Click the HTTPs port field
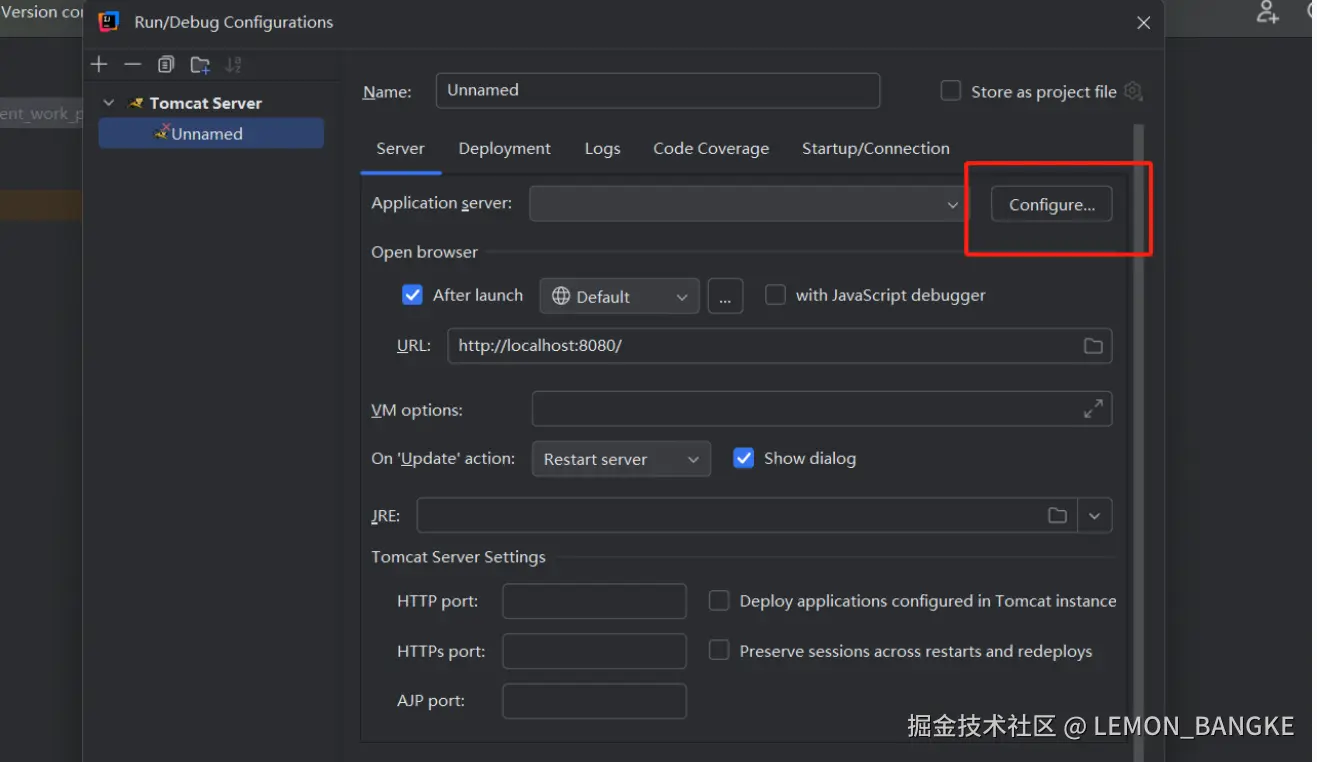Image resolution: width=1317 pixels, height=762 pixels. coord(594,651)
